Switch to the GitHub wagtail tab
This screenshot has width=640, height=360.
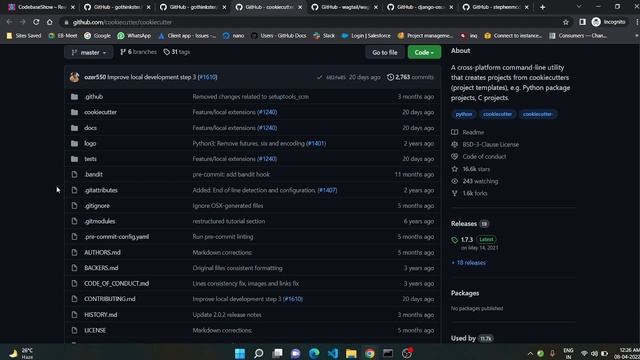coord(345,7)
